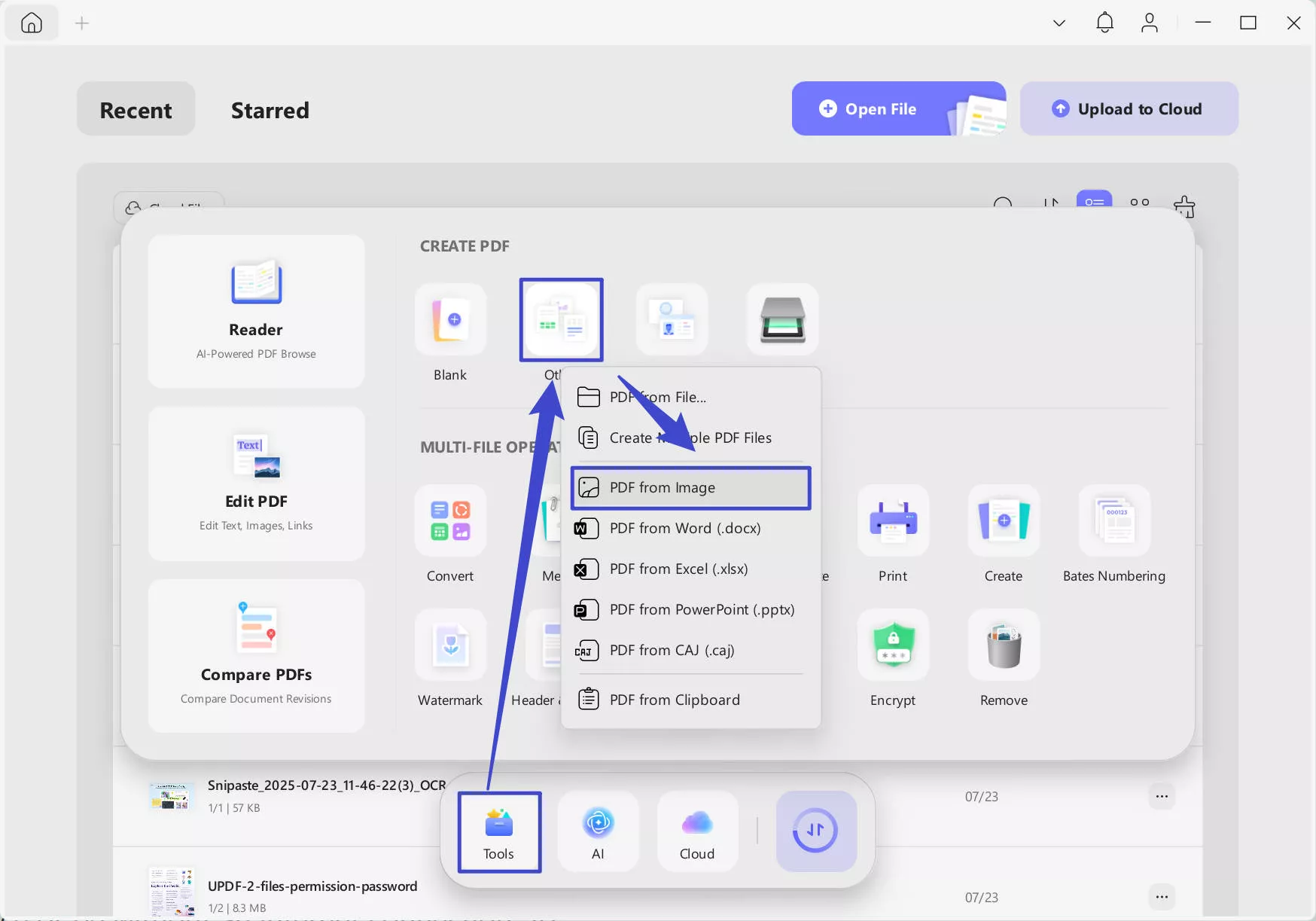Click the Blank PDF creation icon
The image size is (1316, 921).
pos(450,320)
